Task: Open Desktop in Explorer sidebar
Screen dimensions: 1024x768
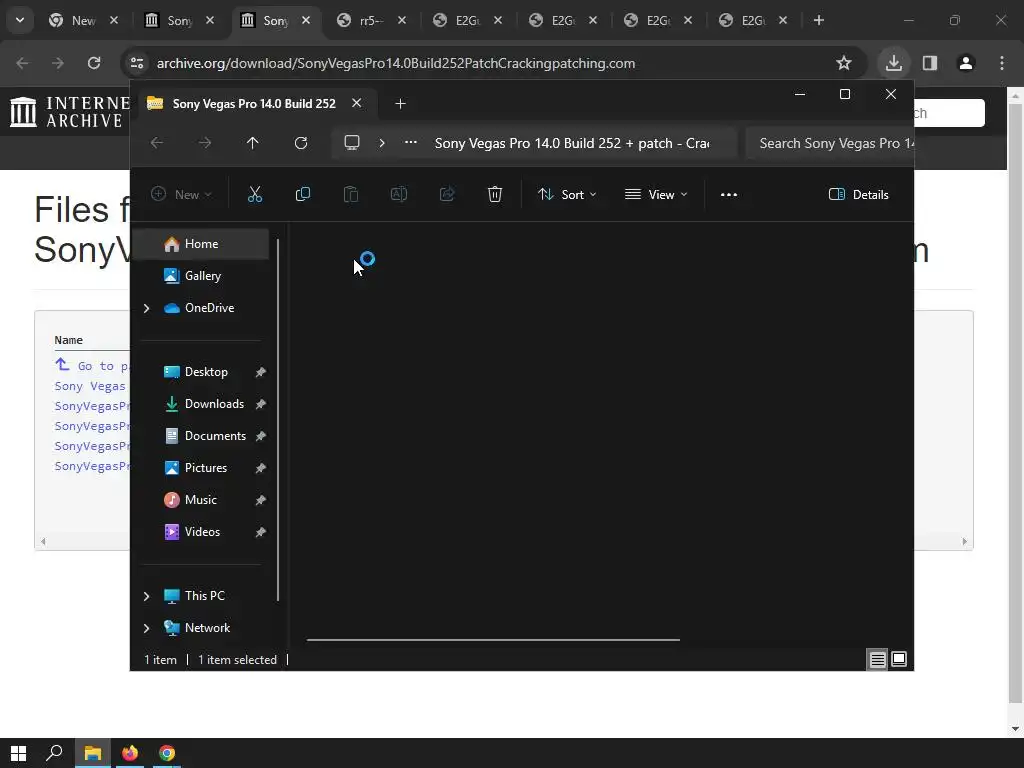Action: point(204,372)
